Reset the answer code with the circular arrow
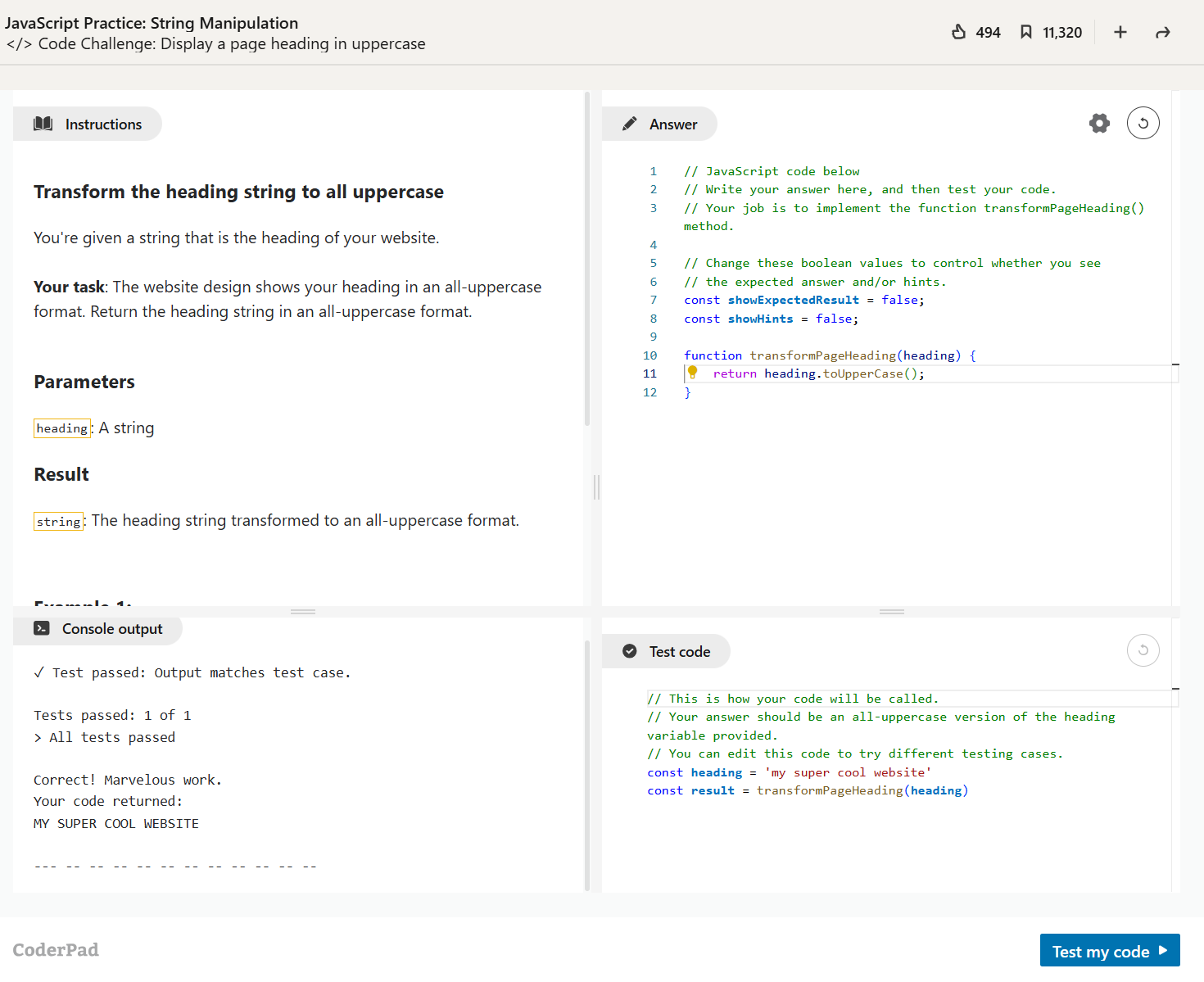 (1143, 124)
